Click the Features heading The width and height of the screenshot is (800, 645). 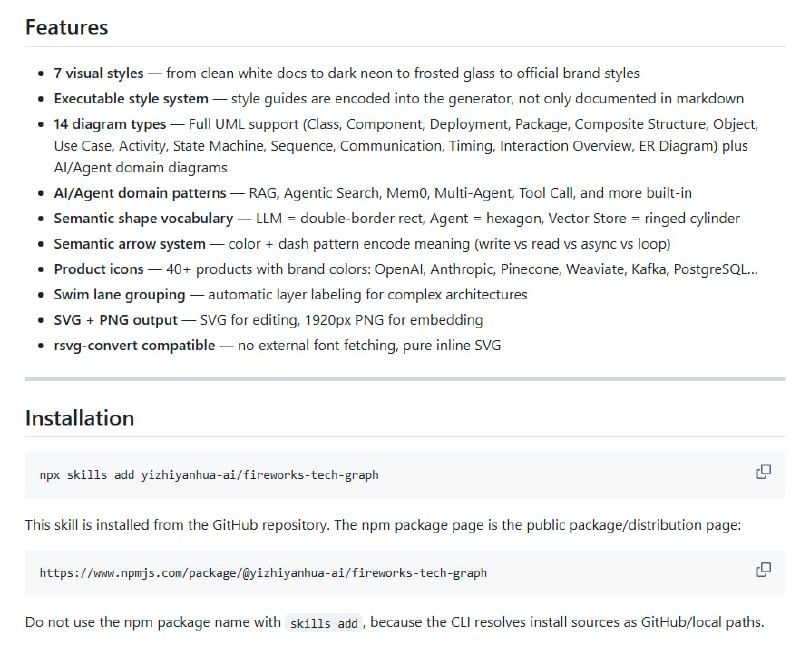pos(66,27)
